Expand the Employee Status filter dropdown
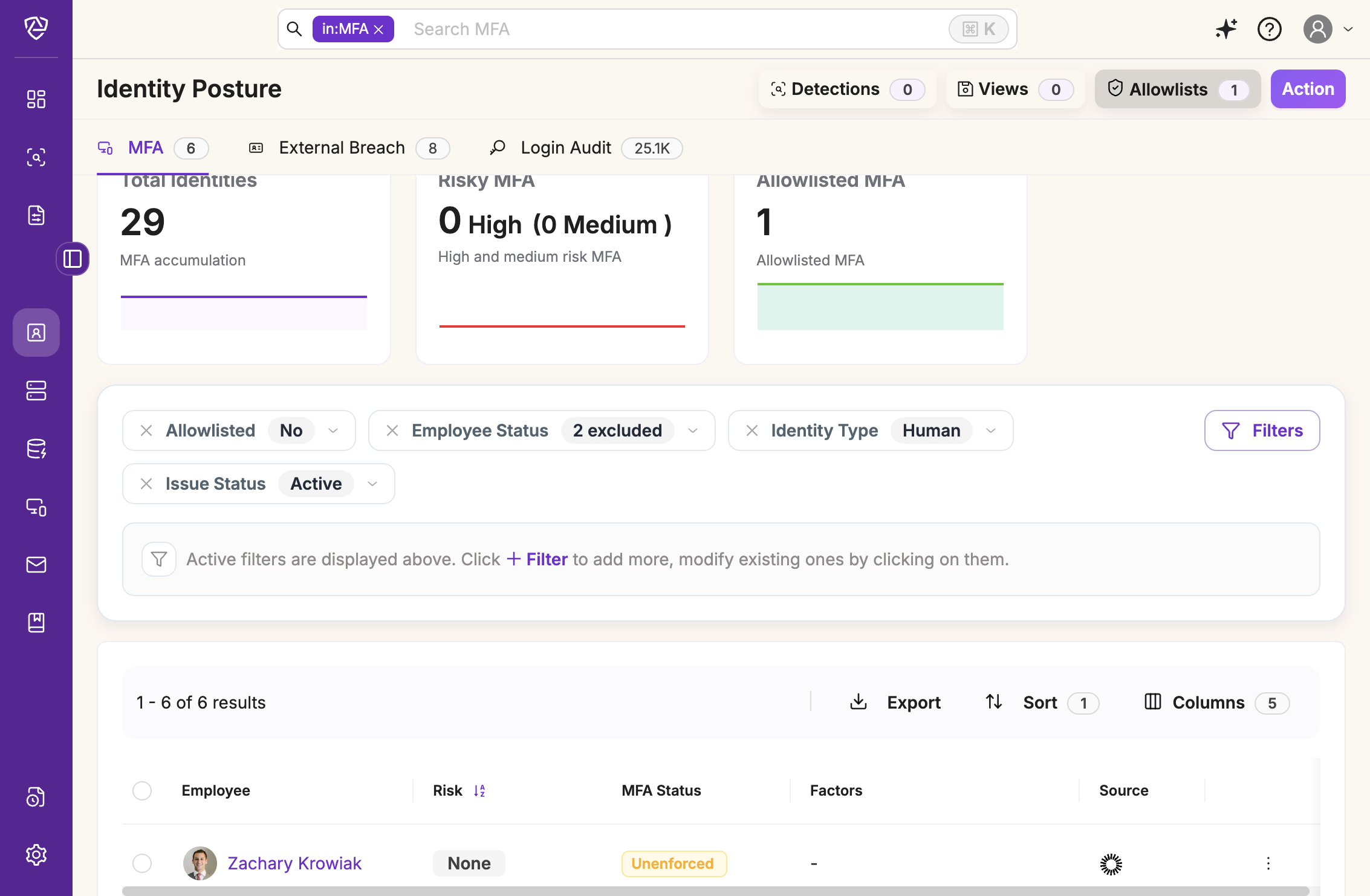1370x896 pixels. (693, 430)
